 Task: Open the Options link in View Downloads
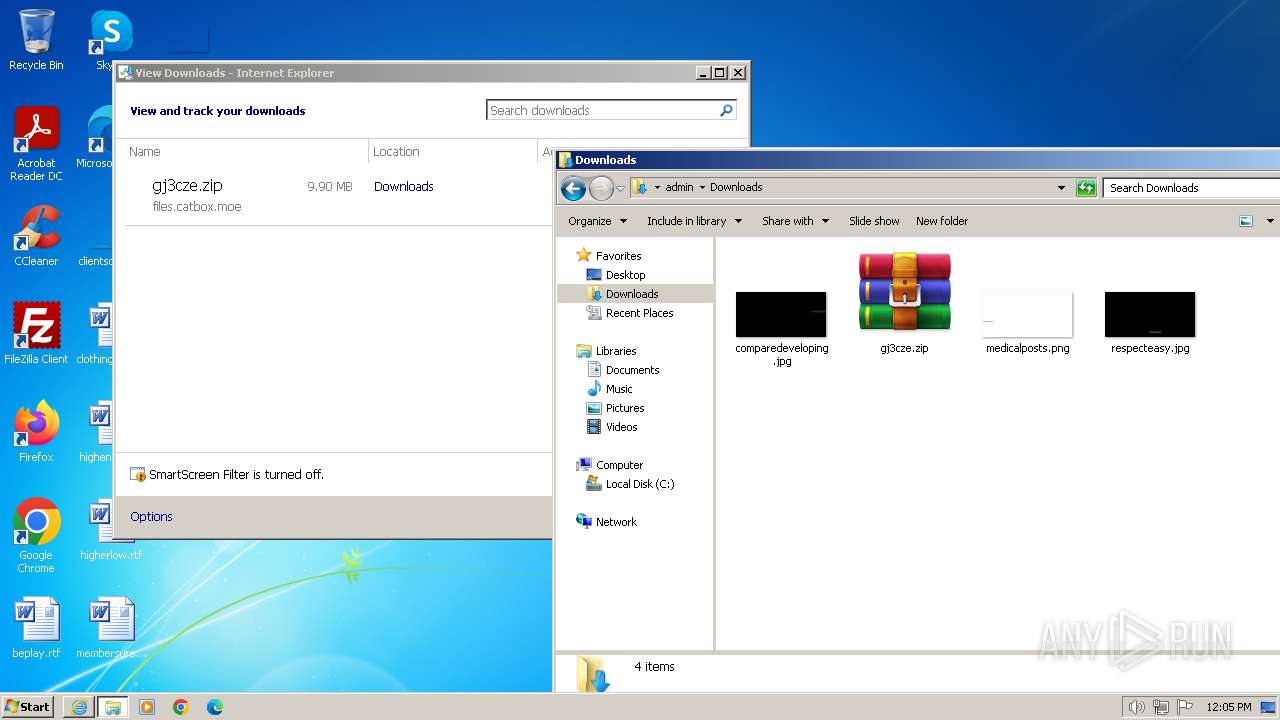coord(151,516)
